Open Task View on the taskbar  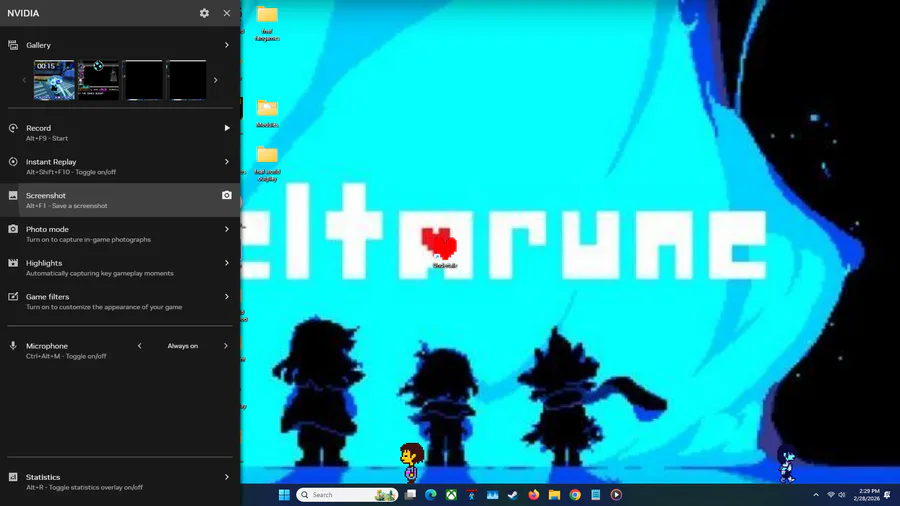click(x=410, y=495)
